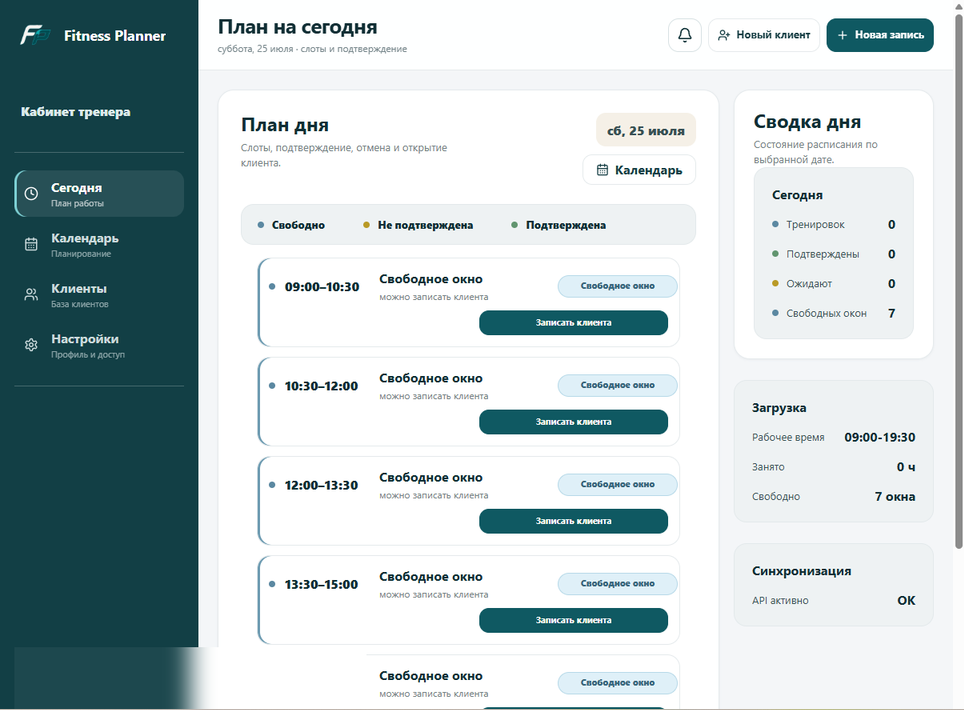
Task: Click the page's vertical scrollbar
Action: point(958,280)
